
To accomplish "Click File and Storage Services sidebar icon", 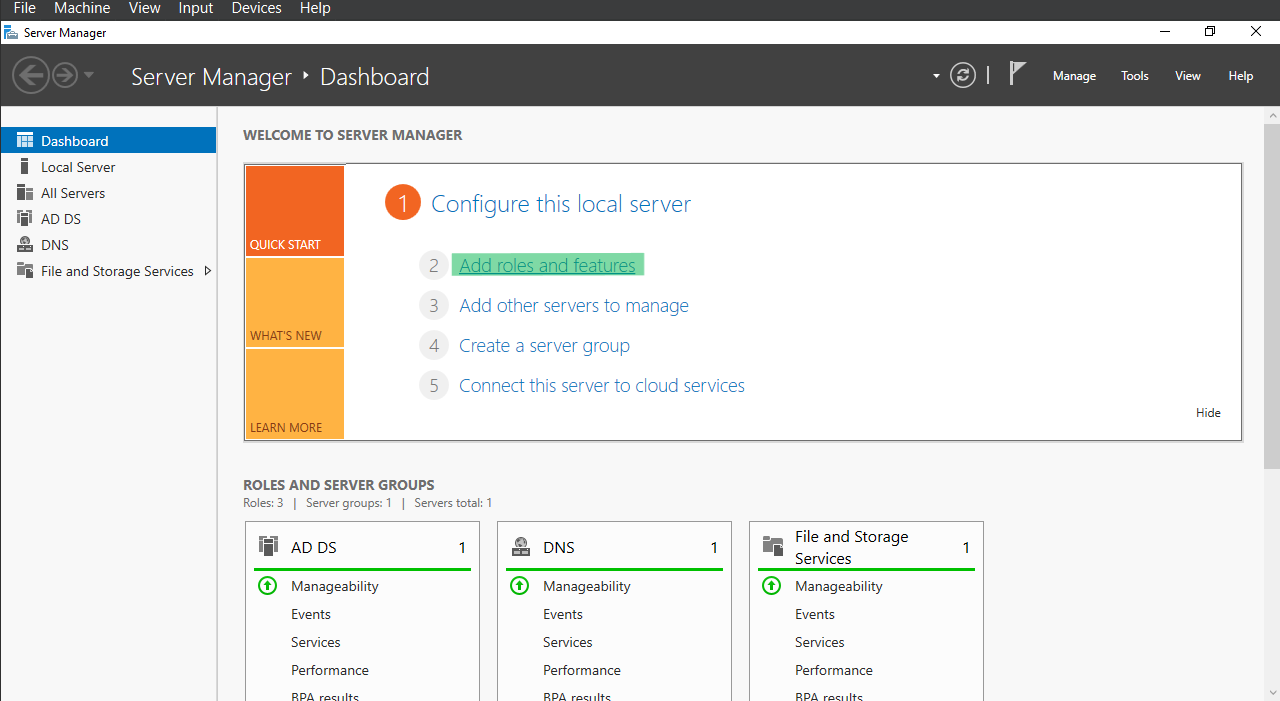I will (x=25, y=271).
